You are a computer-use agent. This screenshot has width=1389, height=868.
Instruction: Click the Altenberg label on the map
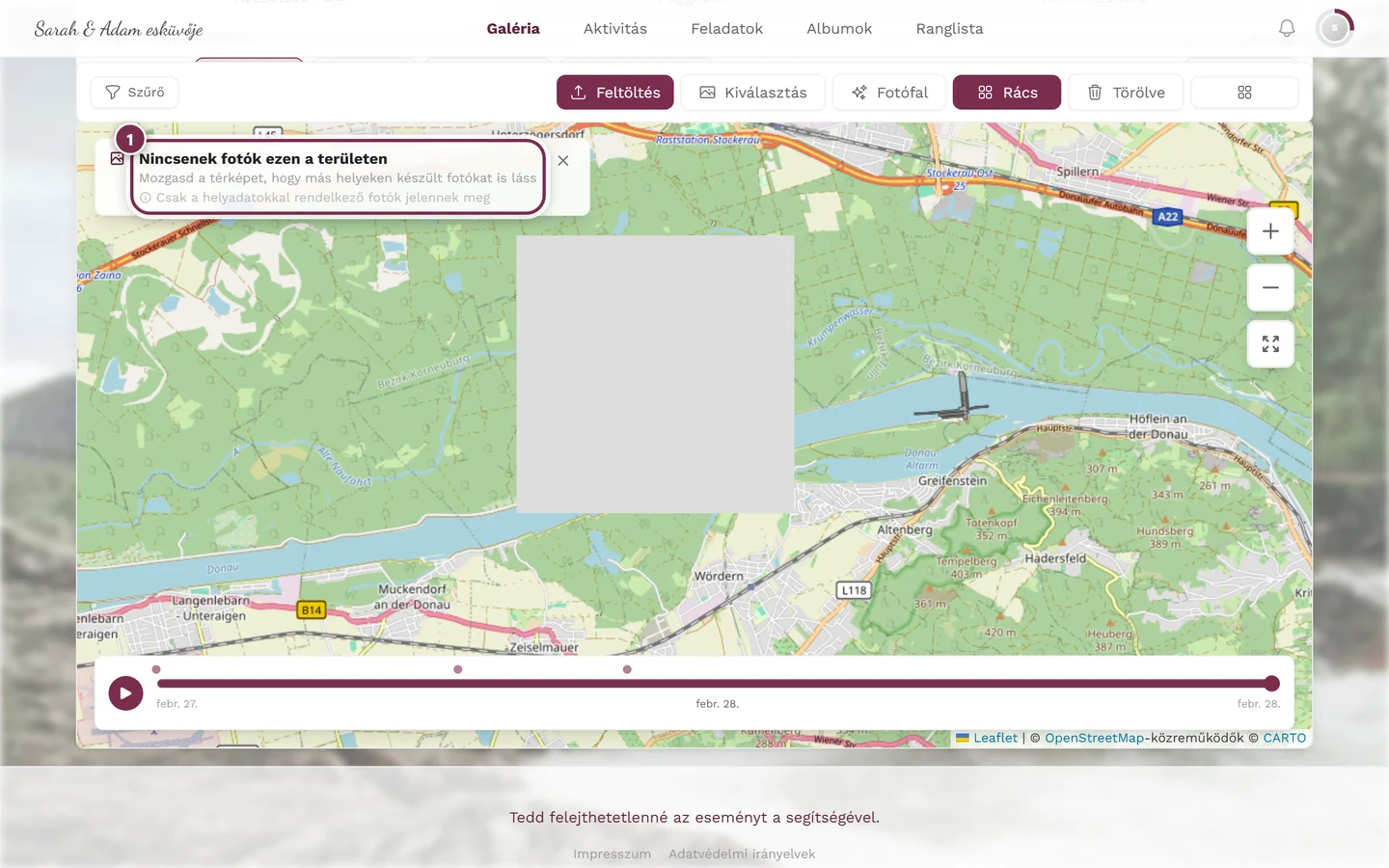click(x=905, y=529)
